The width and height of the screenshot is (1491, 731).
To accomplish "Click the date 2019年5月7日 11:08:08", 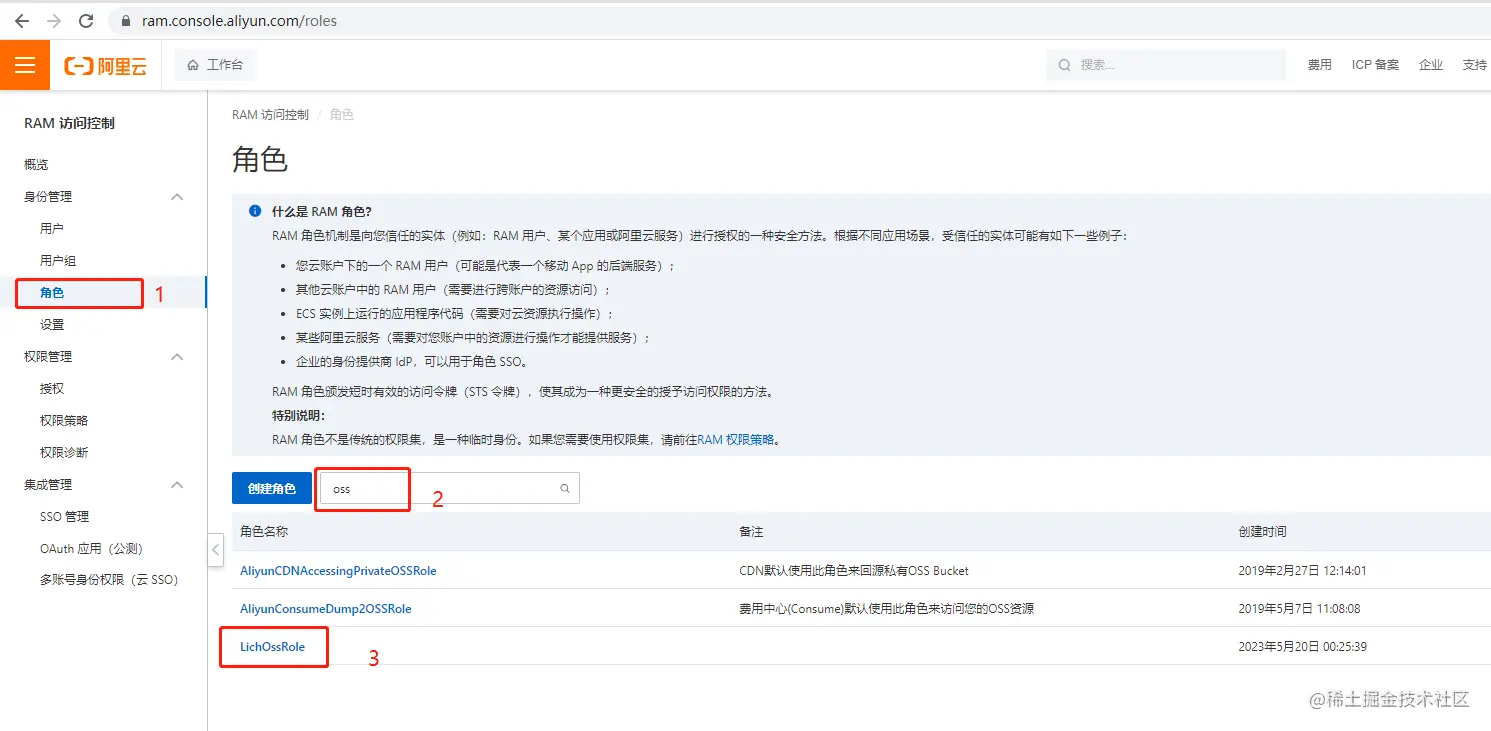I will (1299, 609).
